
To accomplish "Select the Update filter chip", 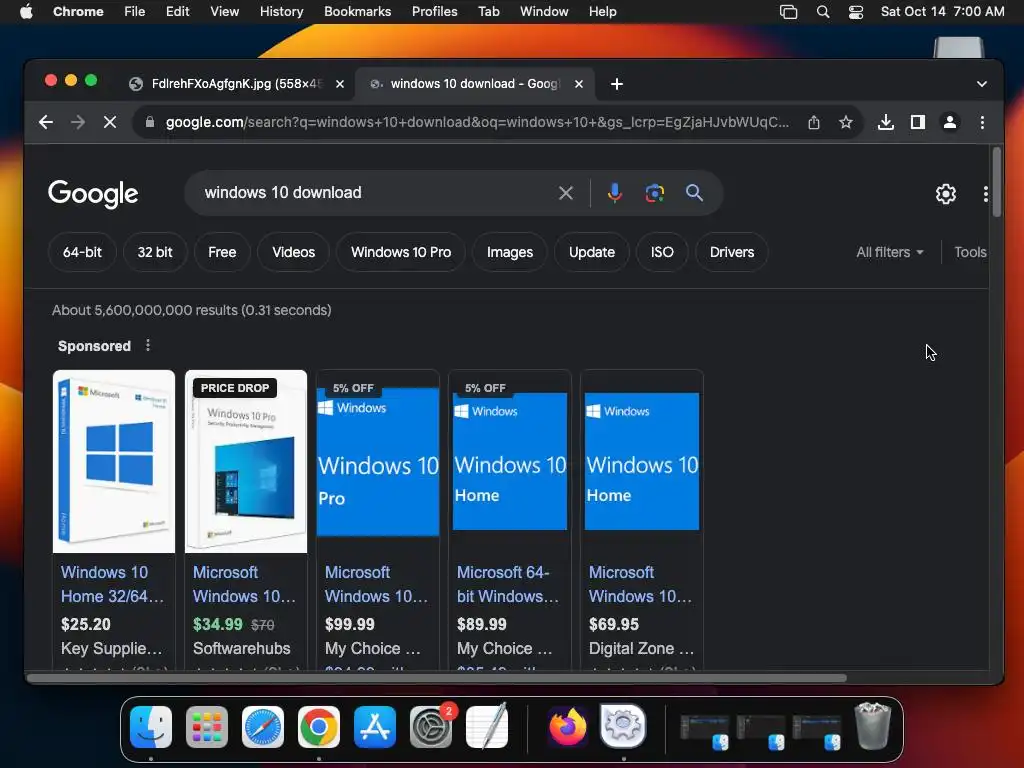I will (x=592, y=252).
